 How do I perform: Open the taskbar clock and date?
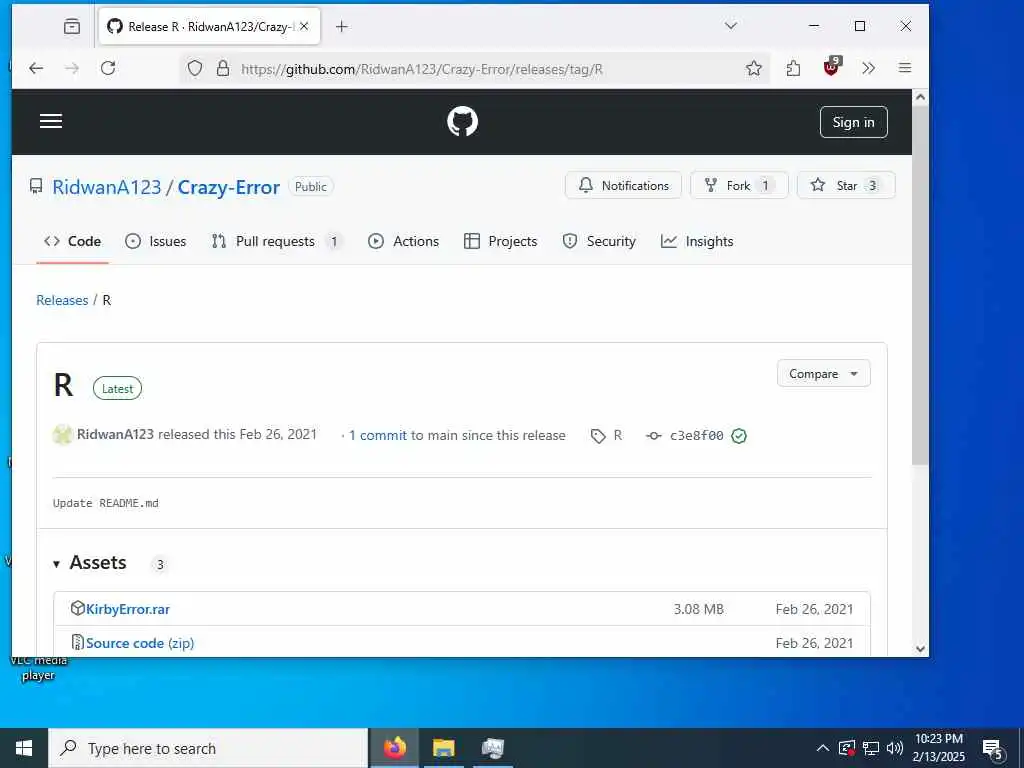[x=938, y=748]
